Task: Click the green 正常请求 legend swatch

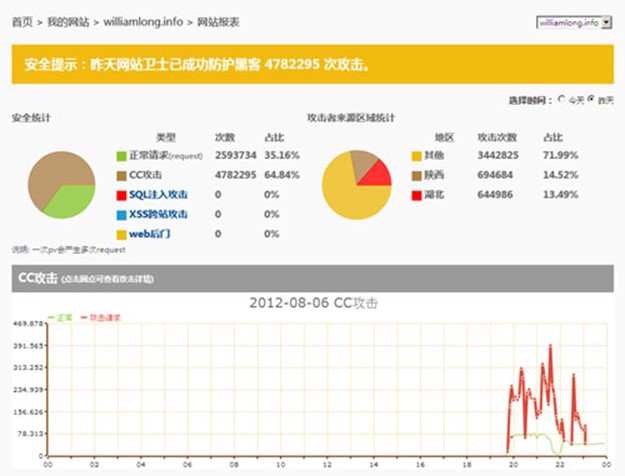Action: [x=121, y=156]
